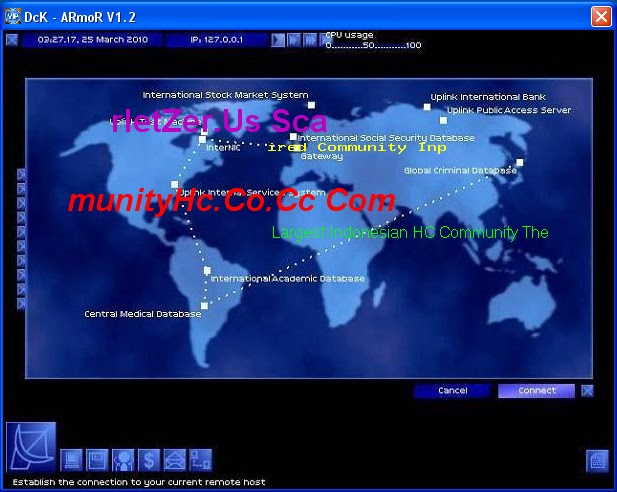The width and height of the screenshot is (617, 492).
Task: Click the CPU usage meter
Action: [x=373, y=40]
